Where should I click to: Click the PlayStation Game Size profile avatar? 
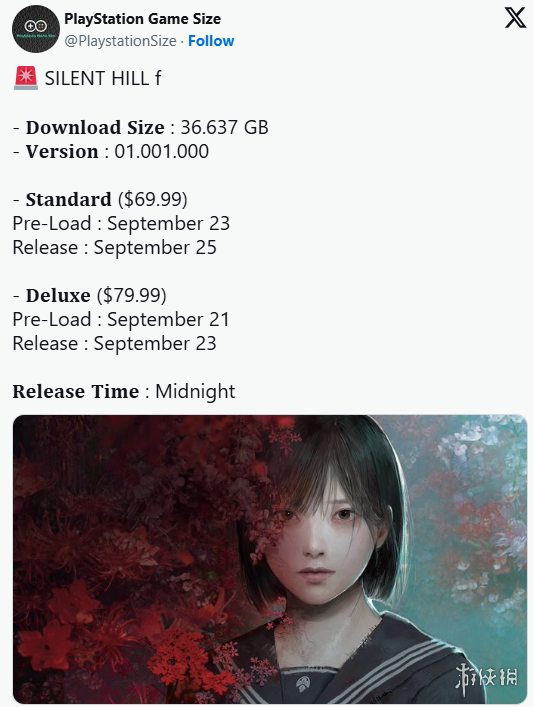coord(36,29)
